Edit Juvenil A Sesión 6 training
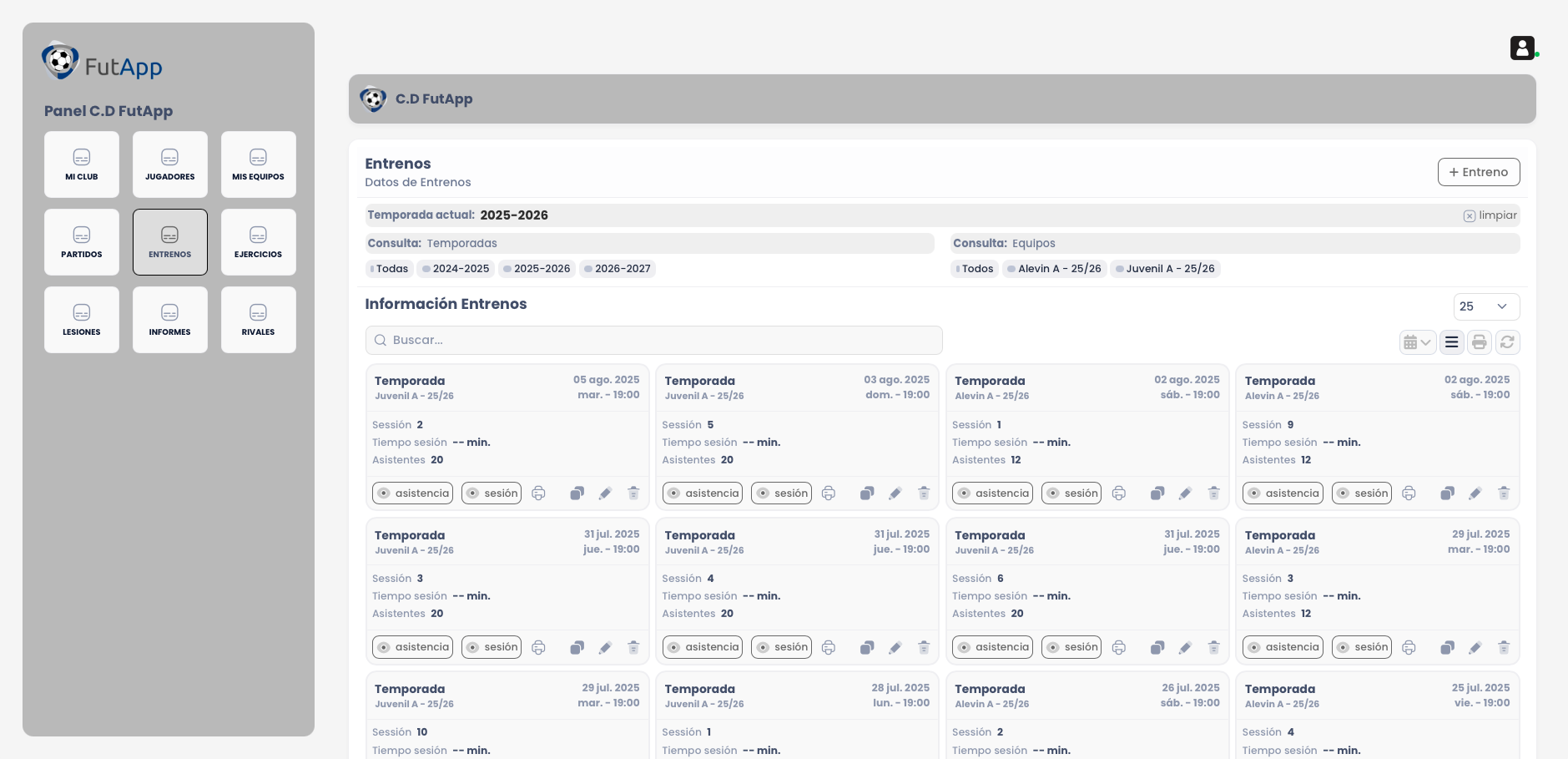 click(1185, 647)
